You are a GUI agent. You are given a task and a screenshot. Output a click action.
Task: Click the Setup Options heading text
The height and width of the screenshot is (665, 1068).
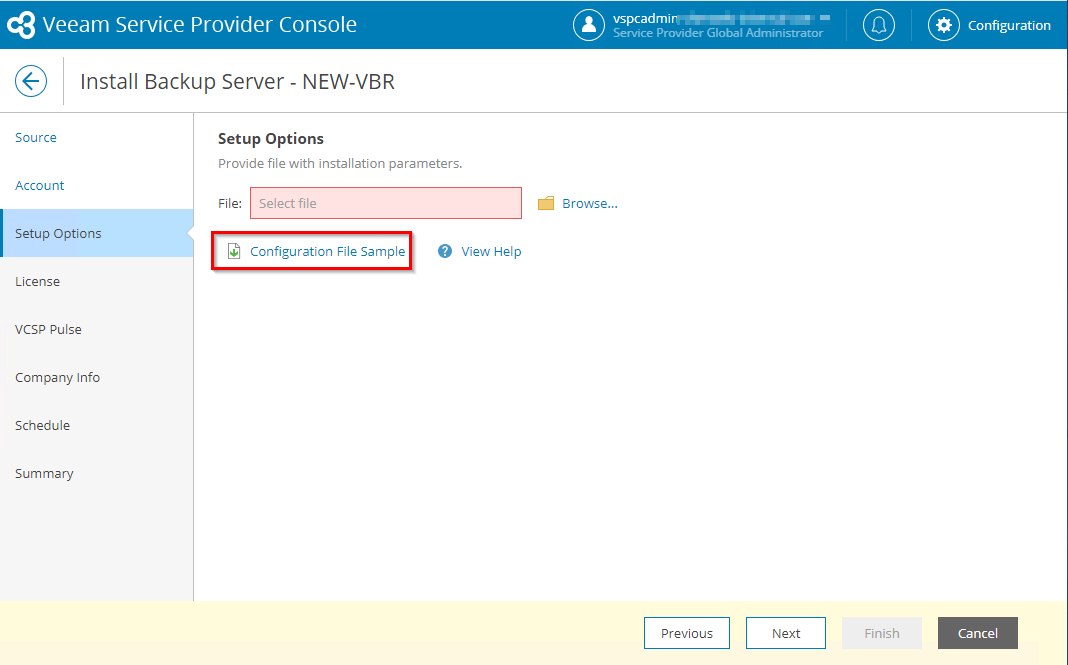(x=270, y=138)
